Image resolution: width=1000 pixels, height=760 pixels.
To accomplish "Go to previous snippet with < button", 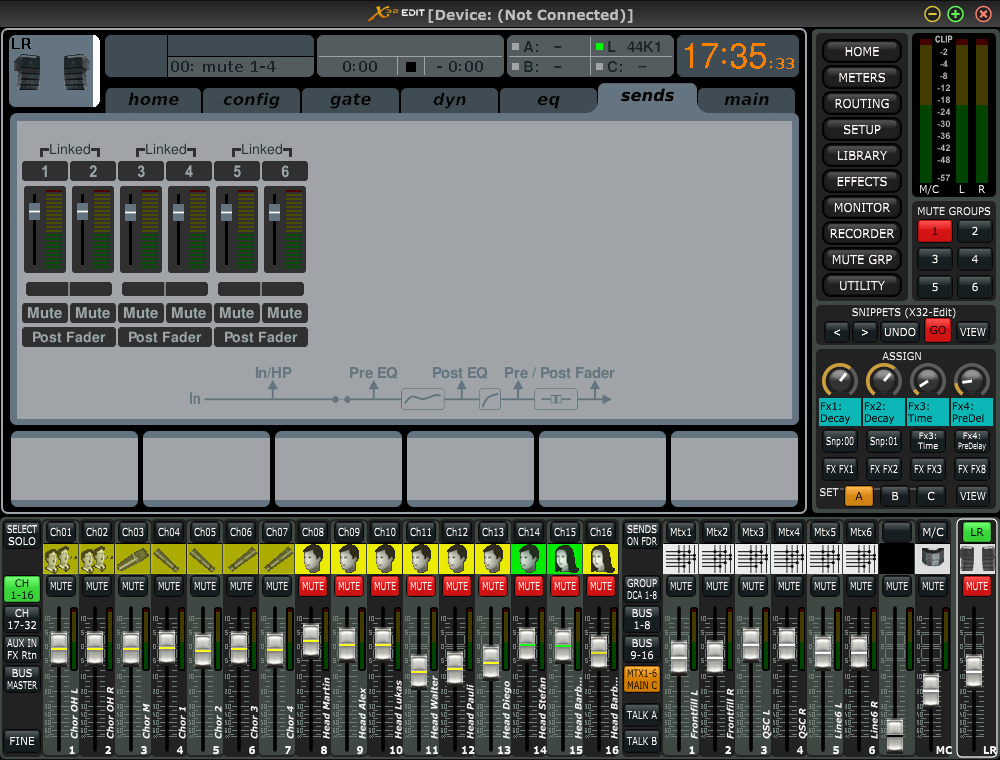I will coord(837,332).
